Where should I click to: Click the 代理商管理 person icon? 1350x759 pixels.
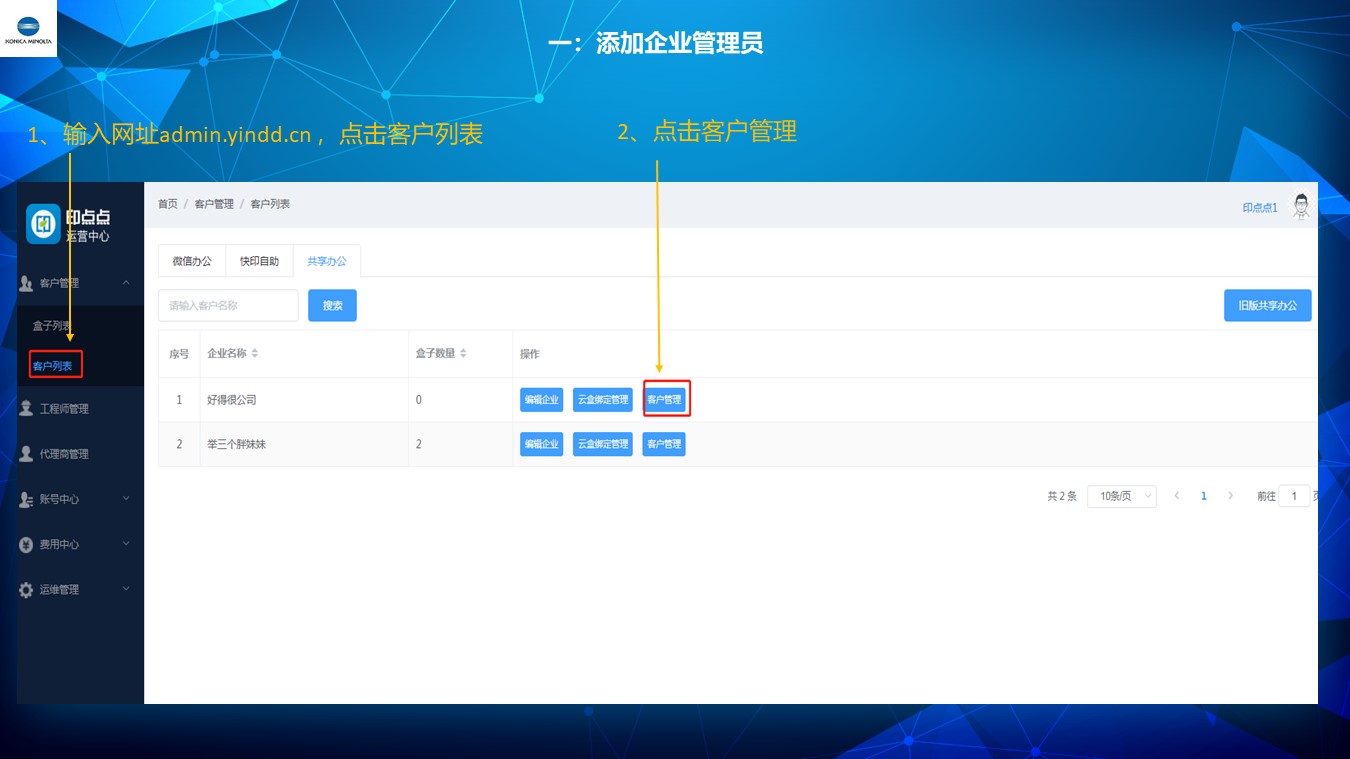[26, 454]
